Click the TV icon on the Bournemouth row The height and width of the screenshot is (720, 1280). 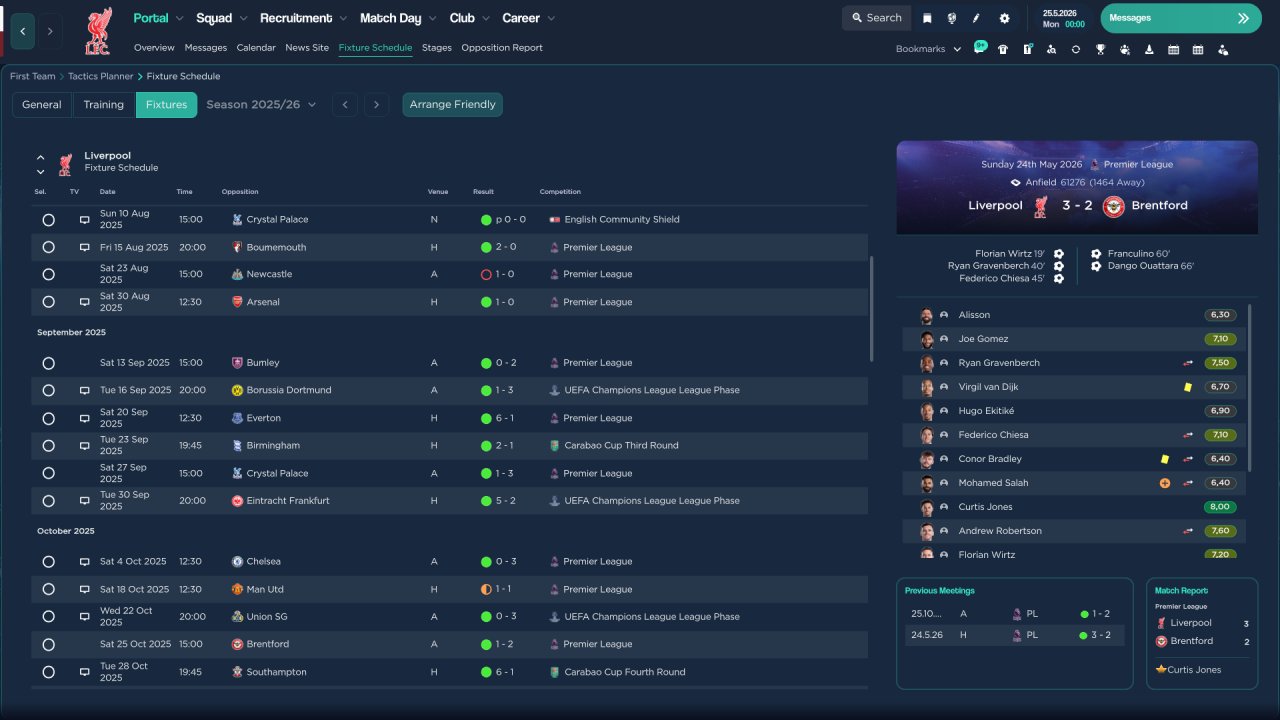[x=85, y=247]
